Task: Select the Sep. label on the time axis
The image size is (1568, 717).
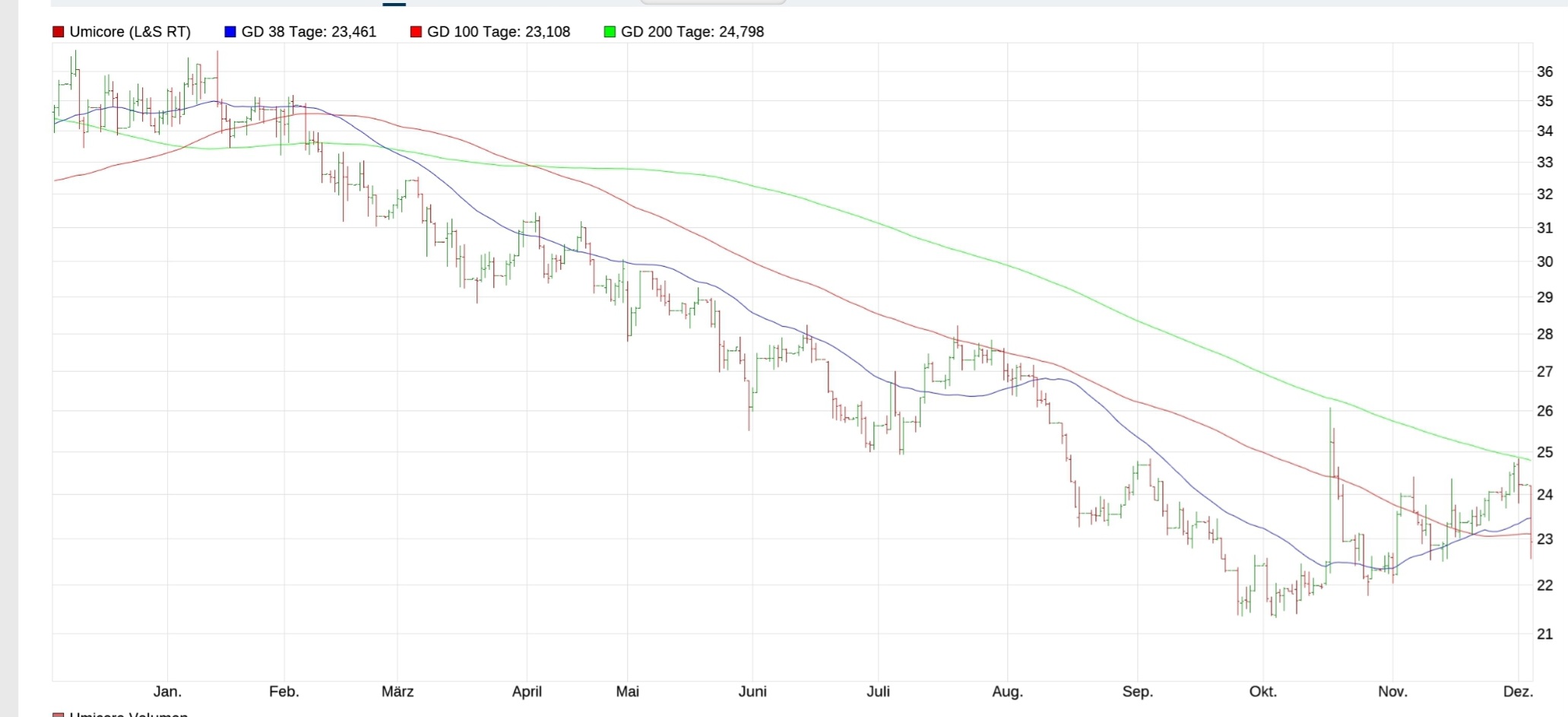Action: point(1137,692)
